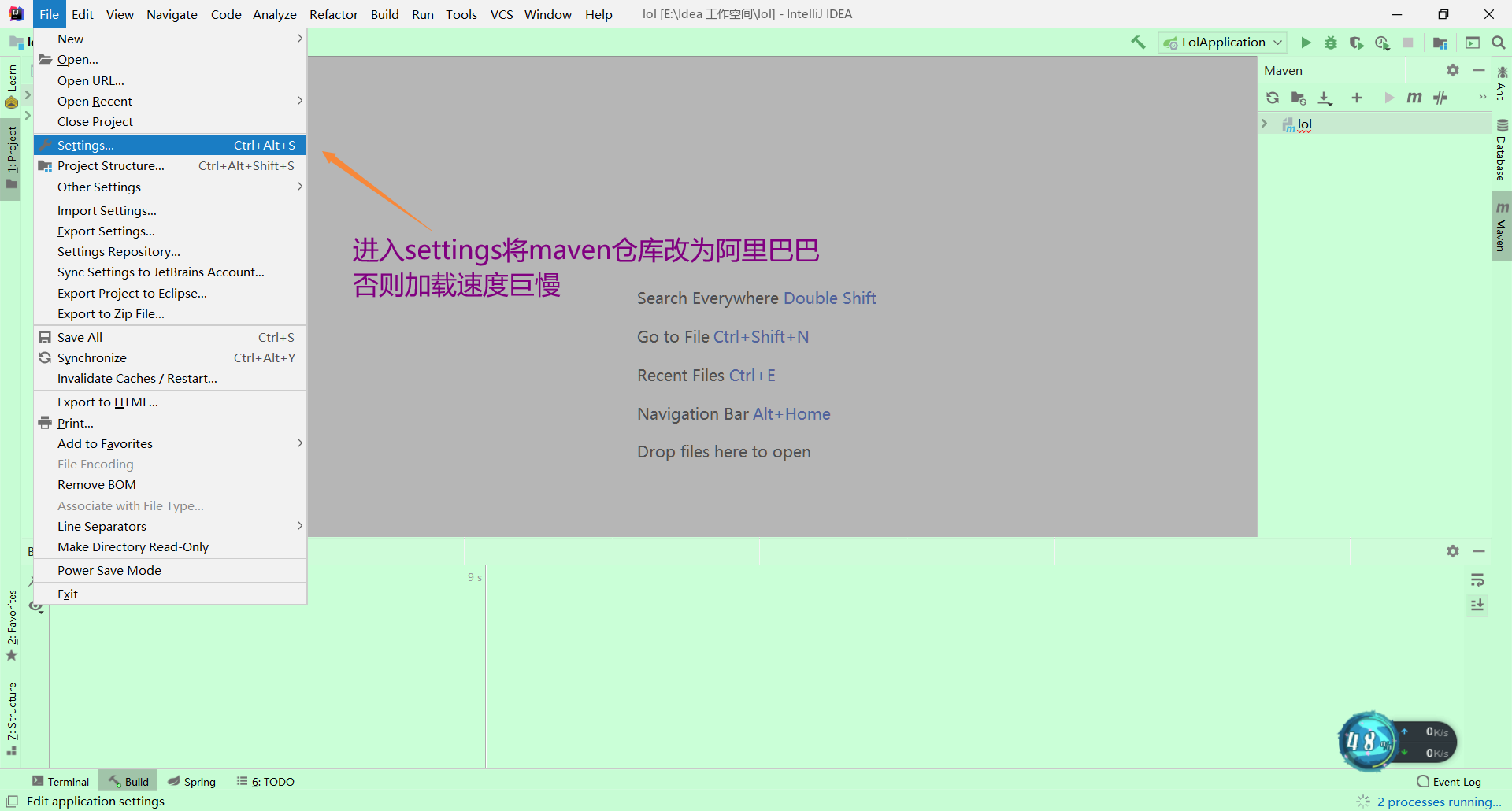This screenshot has width=1512, height=811.
Task: Click the Run with Profiler clock icon
Action: click(1382, 43)
